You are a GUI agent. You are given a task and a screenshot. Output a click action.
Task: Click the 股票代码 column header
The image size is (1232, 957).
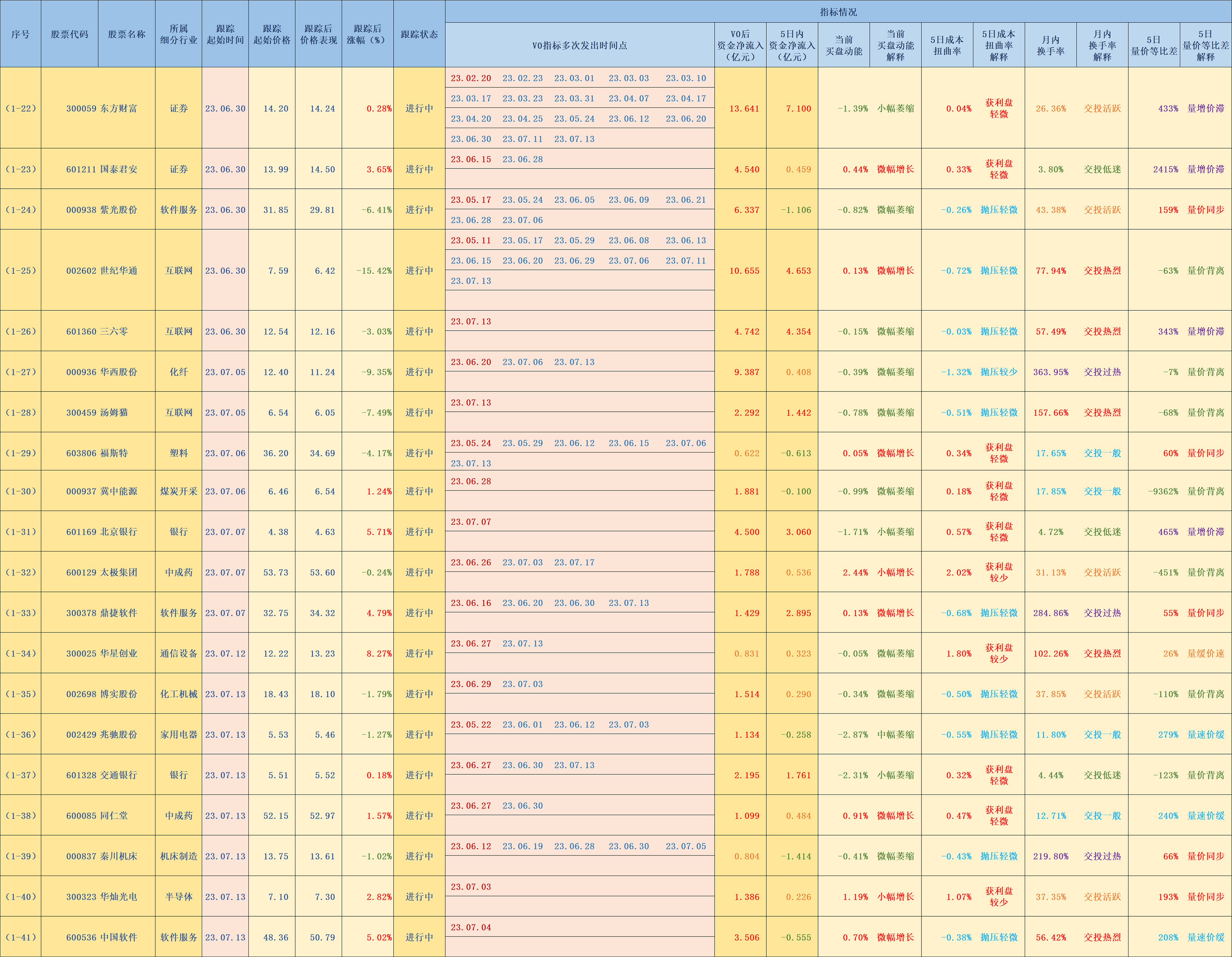click(x=69, y=34)
